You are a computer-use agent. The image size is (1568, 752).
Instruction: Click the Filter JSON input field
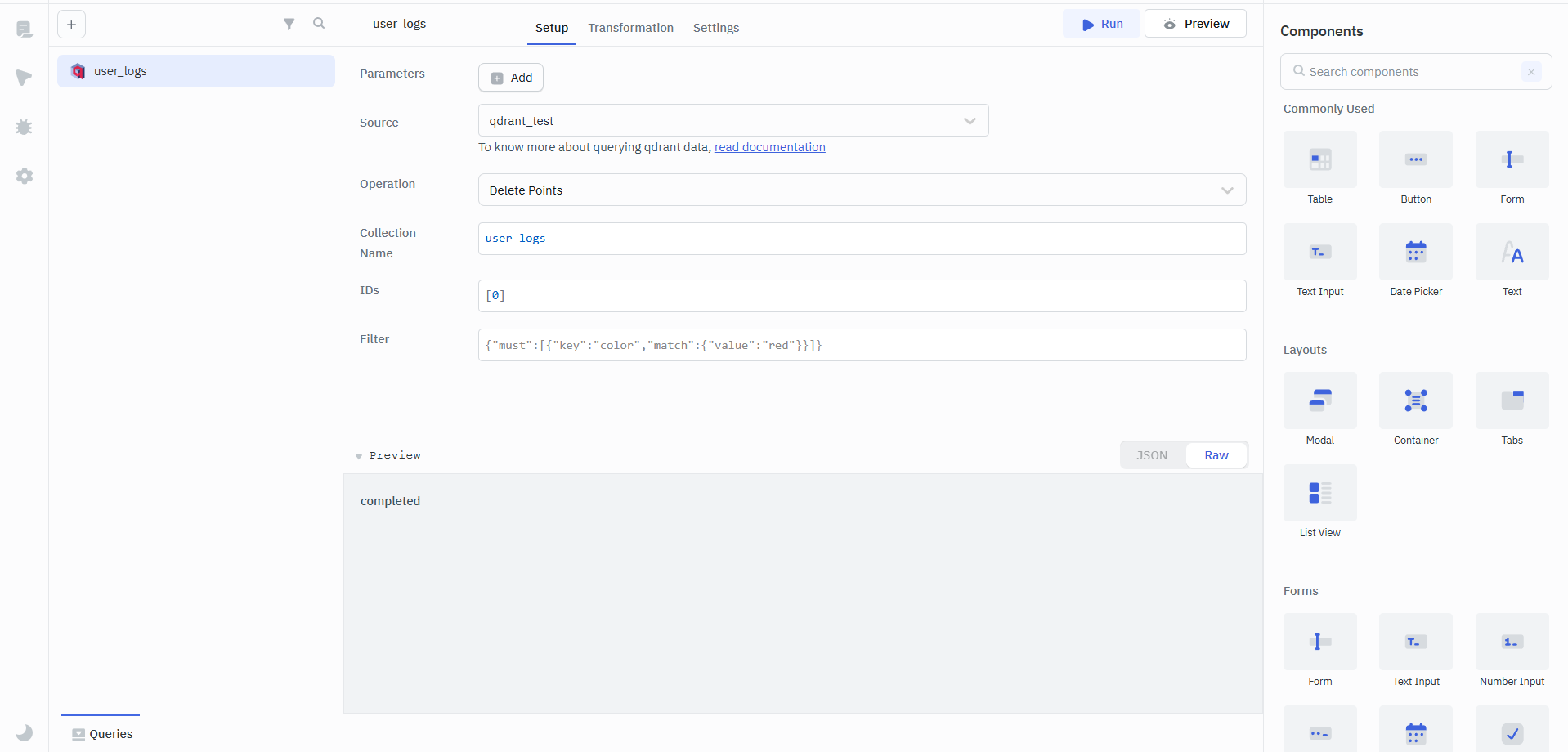point(861,346)
